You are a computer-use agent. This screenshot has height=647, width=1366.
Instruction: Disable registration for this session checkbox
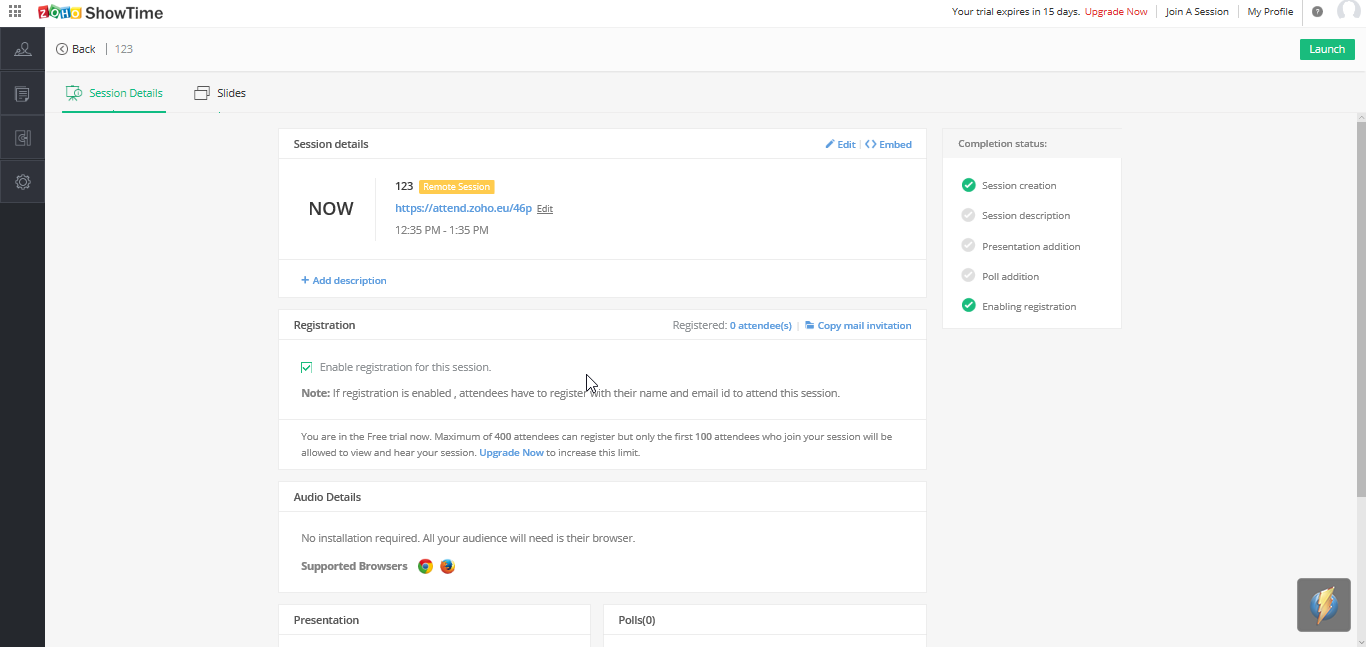click(306, 367)
